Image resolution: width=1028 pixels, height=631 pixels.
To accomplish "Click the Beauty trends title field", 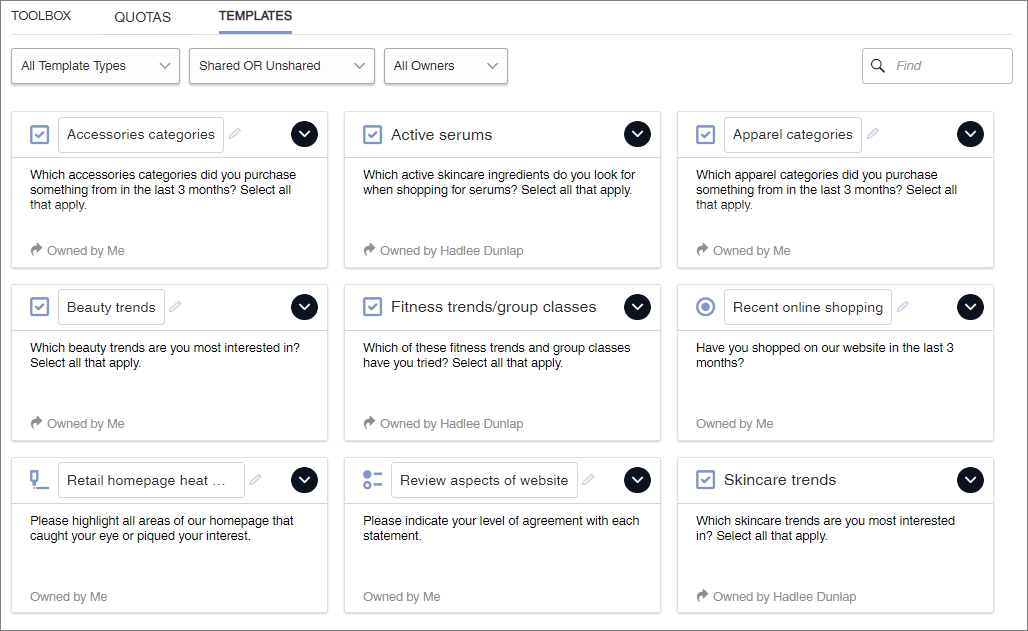I will (111, 307).
